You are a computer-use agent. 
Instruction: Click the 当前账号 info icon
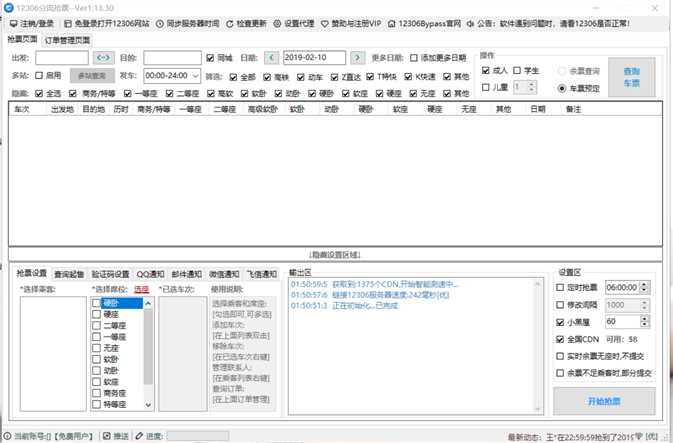pos(7,436)
